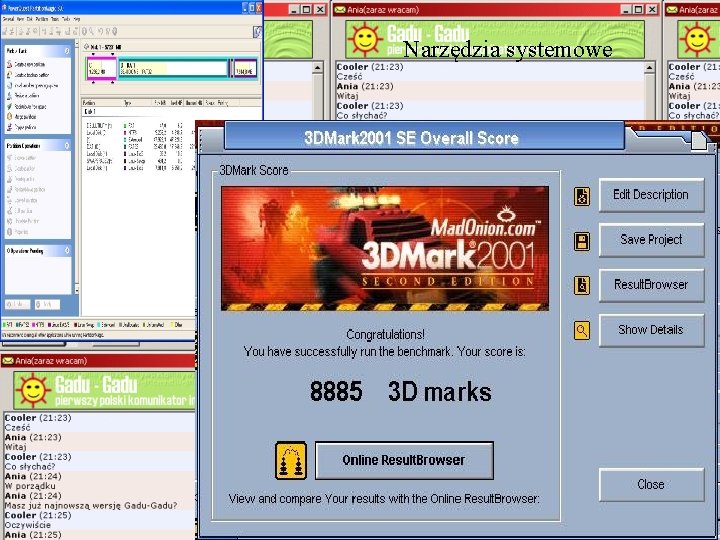Click scroll-down arrow of PartitionMagic task pane
The image size is (720, 540).
pyautogui.click(x=77, y=291)
